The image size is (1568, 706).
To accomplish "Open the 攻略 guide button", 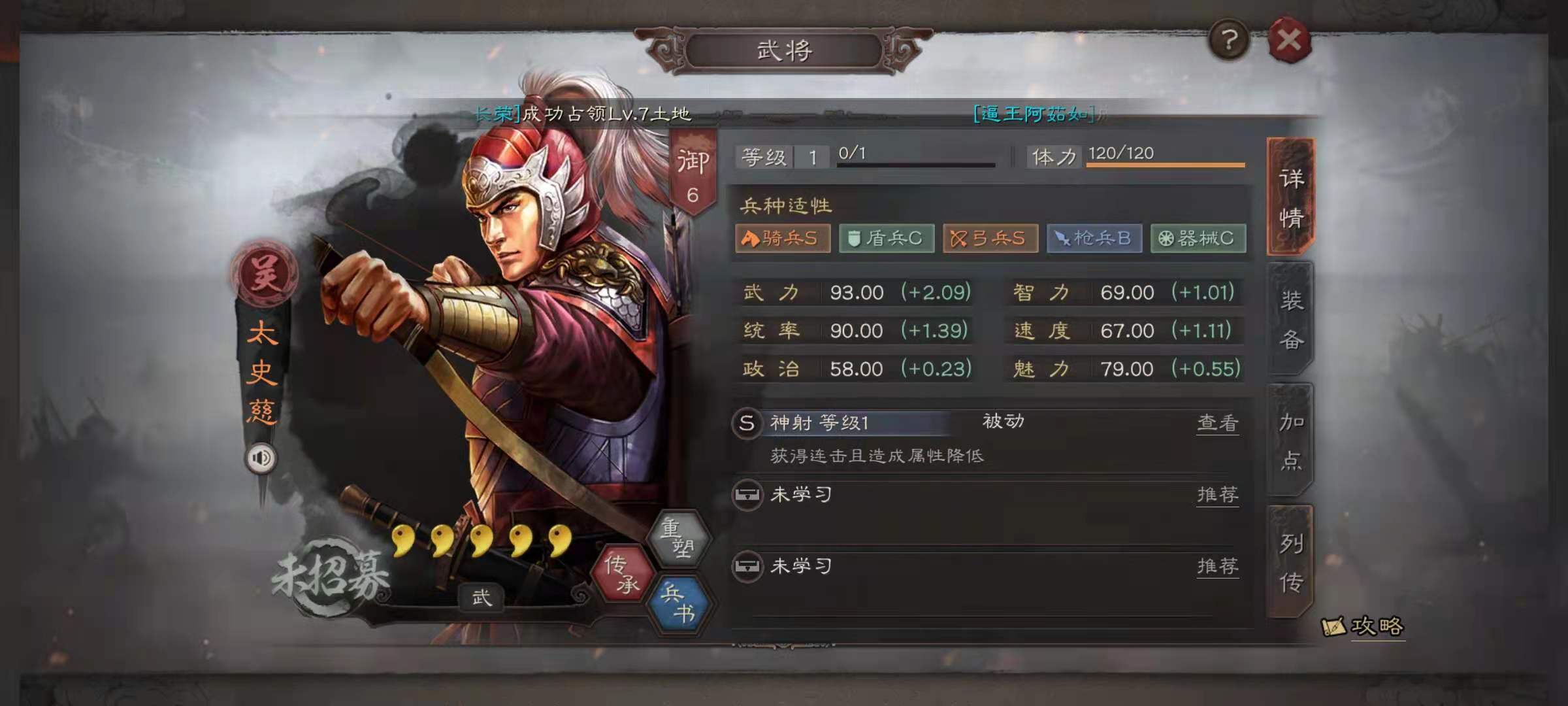I will point(1363,626).
